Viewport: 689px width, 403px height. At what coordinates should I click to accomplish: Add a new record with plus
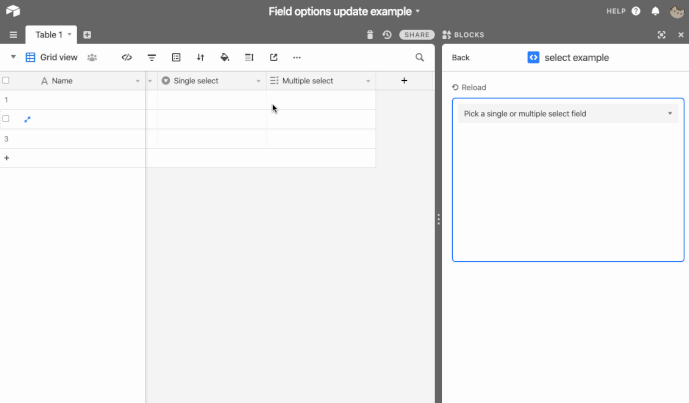click(x=7, y=158)
